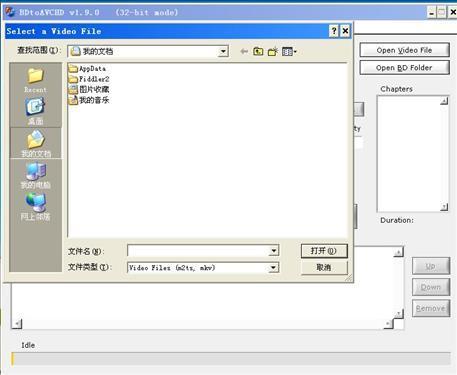The width and height of the screenshot is (457, 375).
Task: Open My Computer (我的电脑) in places bar
Action: 35,176
